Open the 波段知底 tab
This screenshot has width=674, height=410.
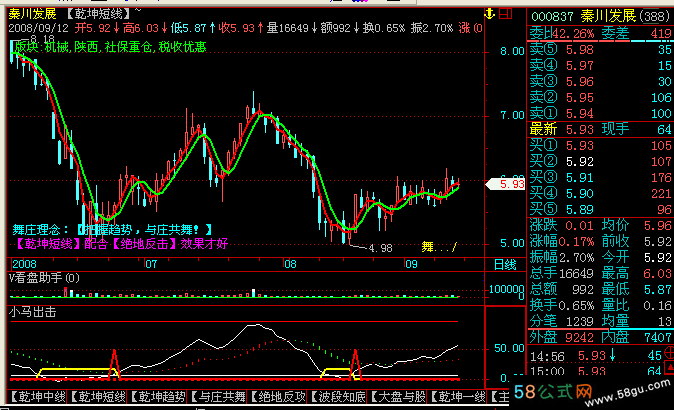(338, 397)
